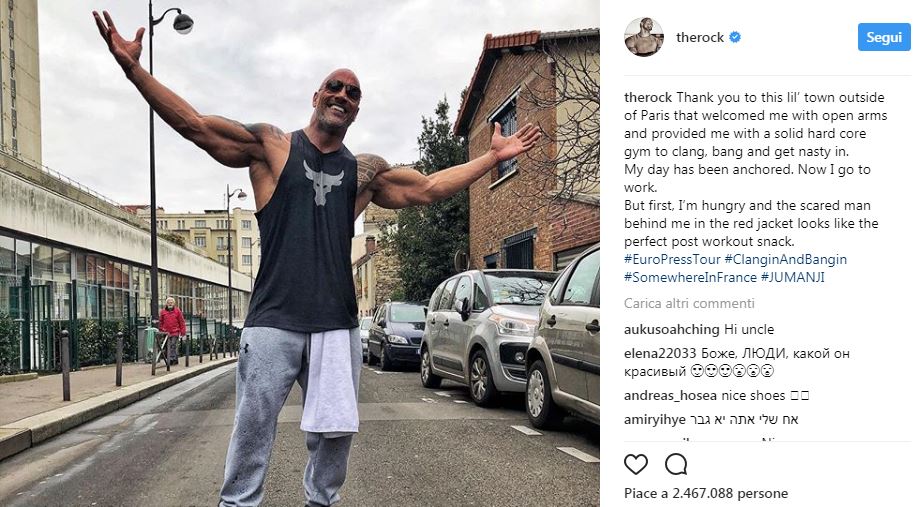Screen dimensions: 918x507
Task: Visit commenter elena22033's profile
Action: [x=660, y=354]
